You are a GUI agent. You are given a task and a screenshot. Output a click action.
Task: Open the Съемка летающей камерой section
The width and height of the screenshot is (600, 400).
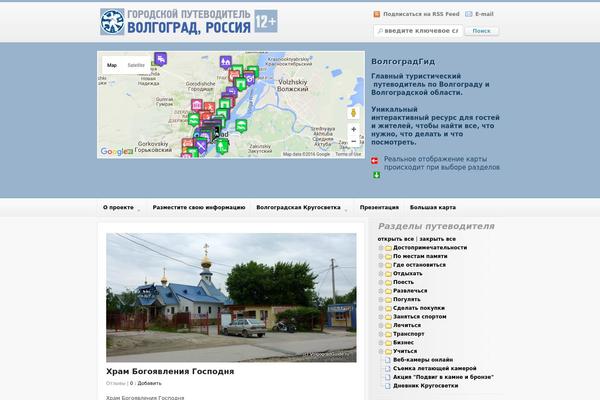(435, 369)
